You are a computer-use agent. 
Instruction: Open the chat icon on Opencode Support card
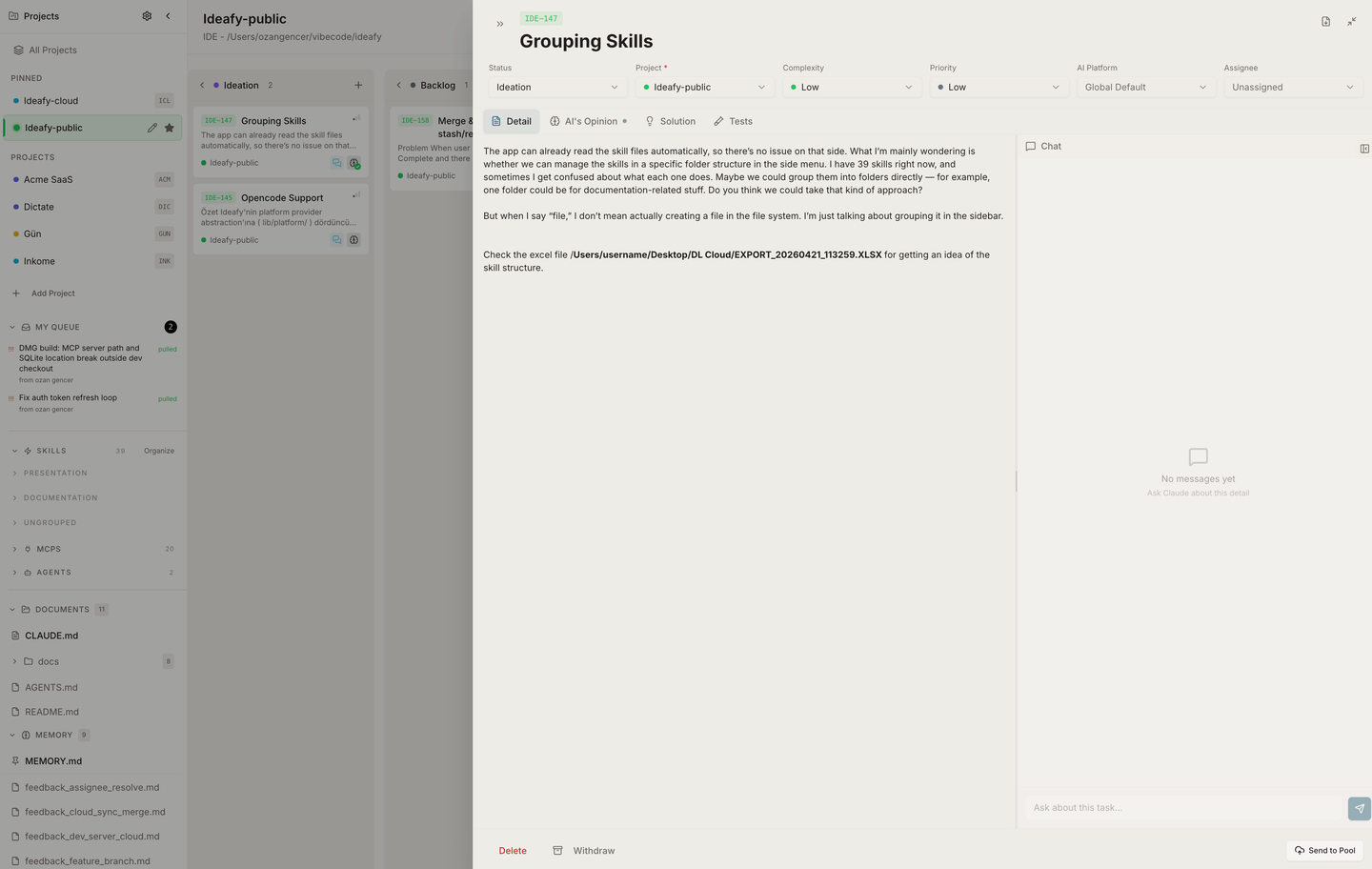pyautogui.click(x=336, y=240)
